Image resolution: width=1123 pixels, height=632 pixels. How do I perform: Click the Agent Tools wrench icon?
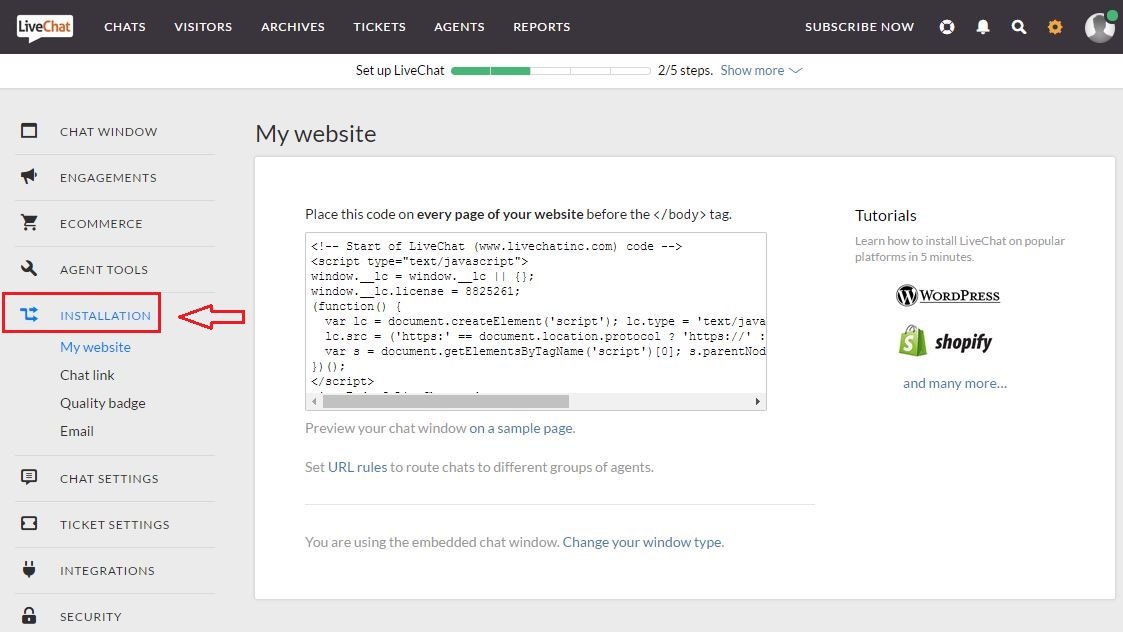click(29, 268)
